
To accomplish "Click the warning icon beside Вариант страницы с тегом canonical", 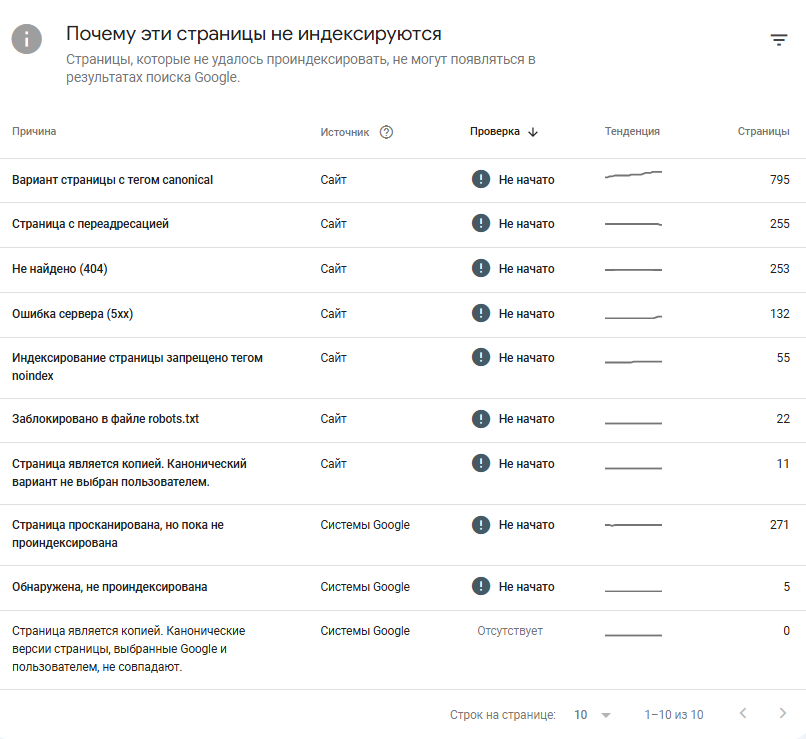I will click(480, 179).
